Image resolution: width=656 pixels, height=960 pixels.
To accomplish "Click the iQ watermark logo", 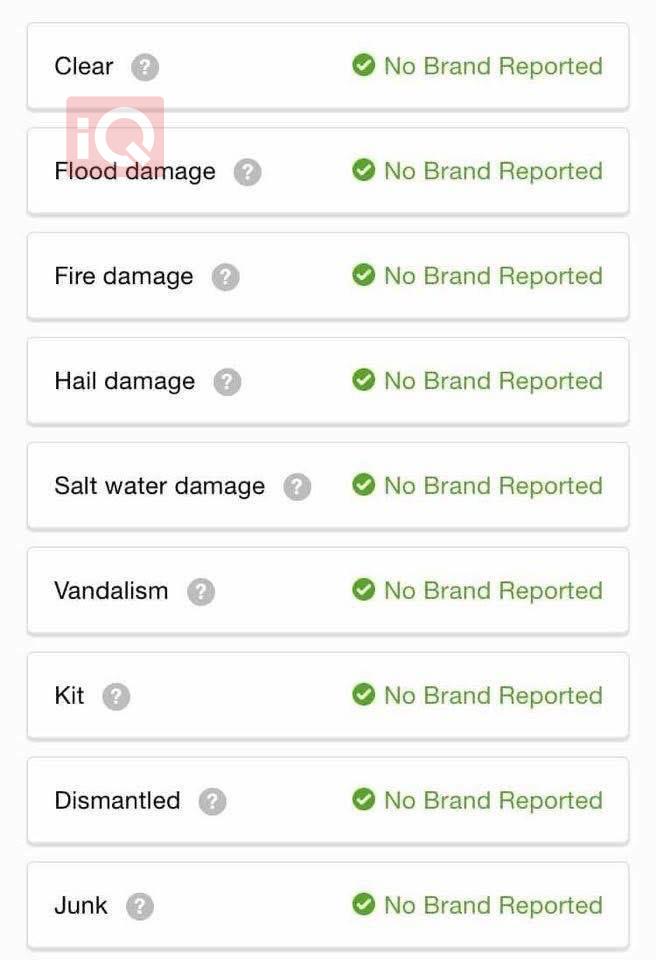I will point(115,135).
